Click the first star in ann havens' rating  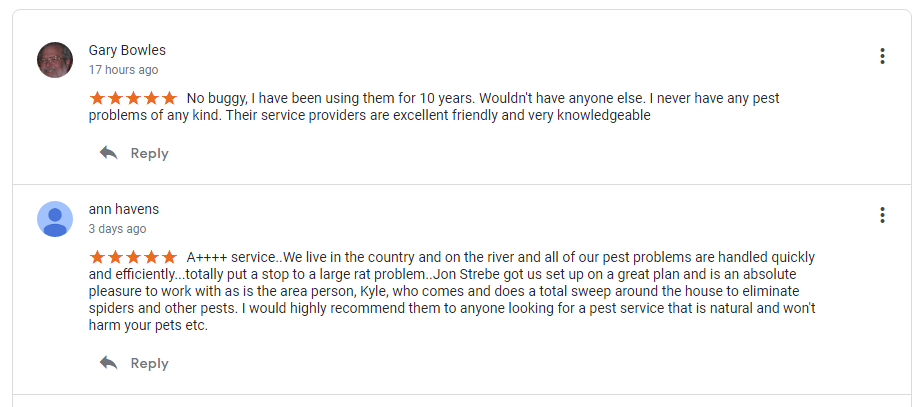(x=97, y=257)
